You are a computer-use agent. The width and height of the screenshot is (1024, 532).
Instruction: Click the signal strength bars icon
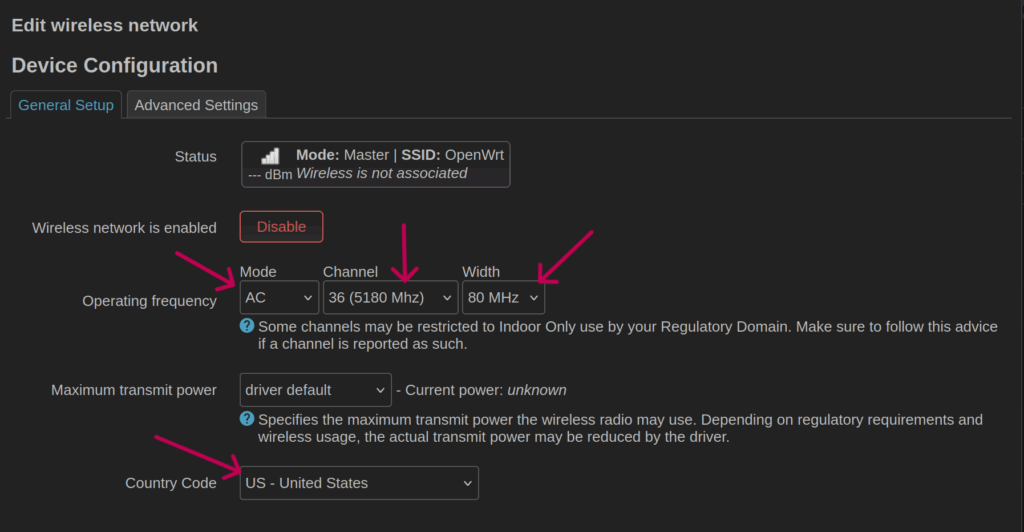270,156
